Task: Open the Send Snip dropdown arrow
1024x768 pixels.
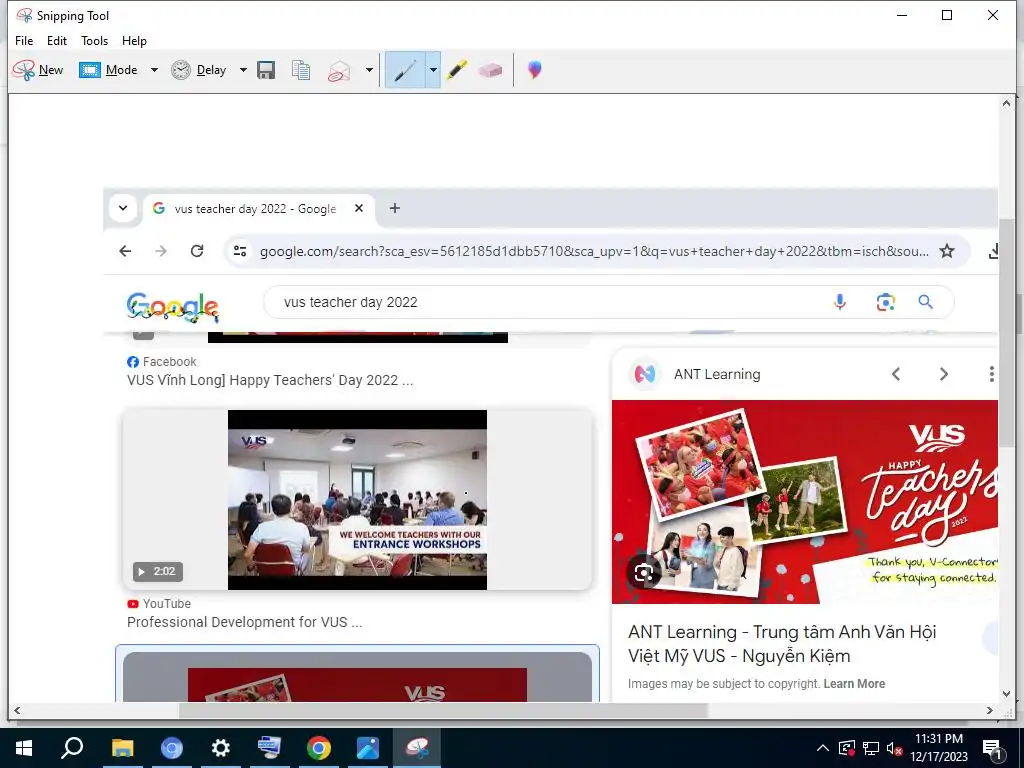Action: click(x=369, y=70)
